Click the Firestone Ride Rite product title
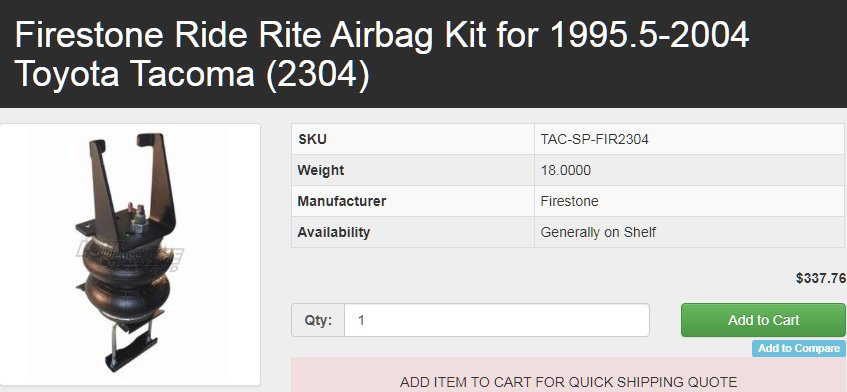 [382, 54]
